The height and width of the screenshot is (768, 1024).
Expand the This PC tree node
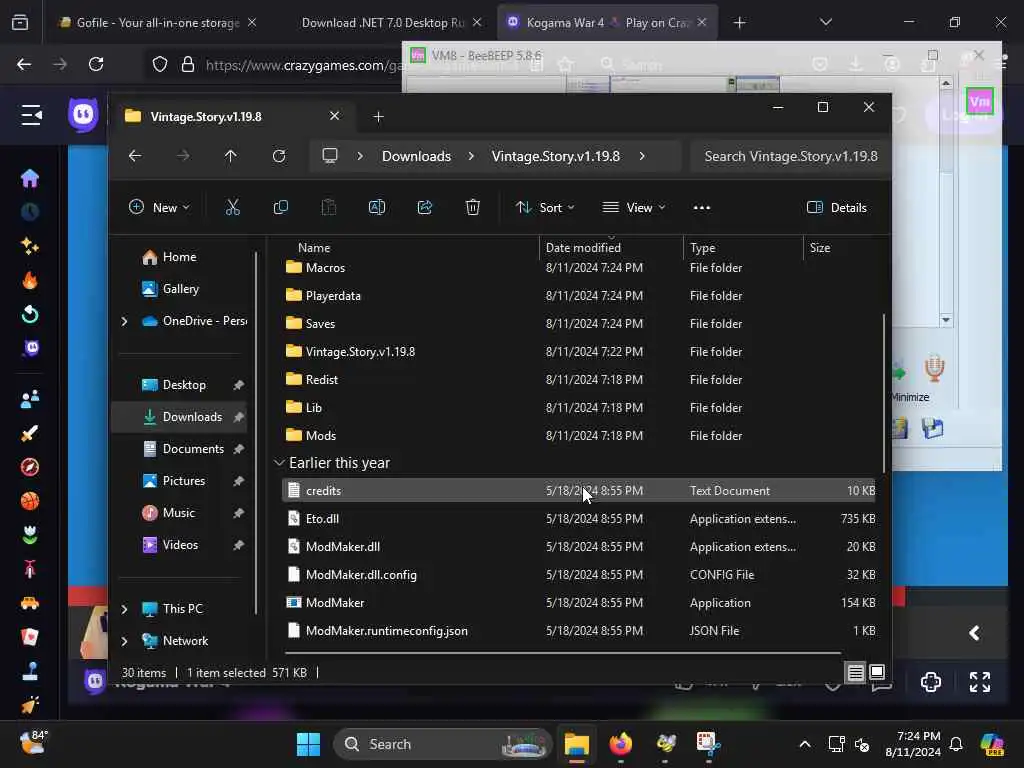[124, 609]
